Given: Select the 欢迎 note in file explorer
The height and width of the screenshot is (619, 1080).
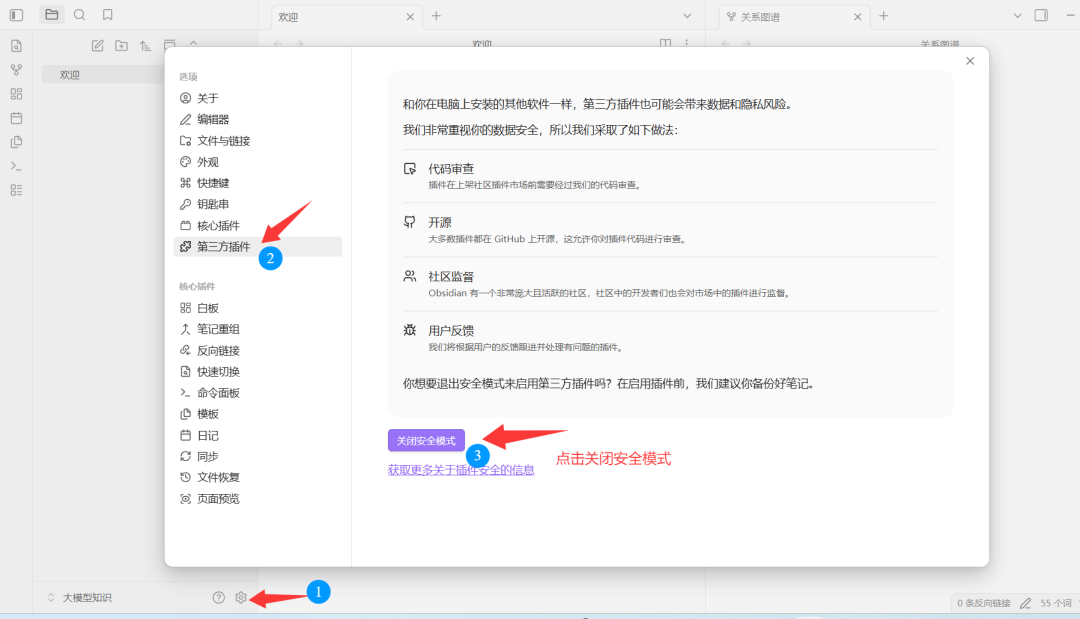Looking at the screenshot, I should [x=102, y=75].
